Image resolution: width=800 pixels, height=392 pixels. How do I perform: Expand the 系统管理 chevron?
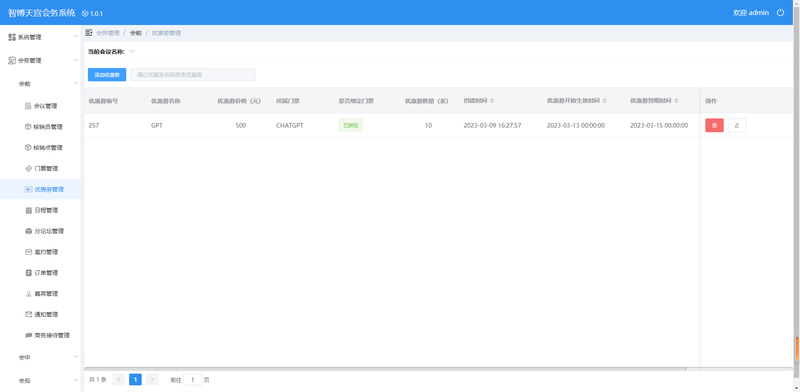click(76, 37)
